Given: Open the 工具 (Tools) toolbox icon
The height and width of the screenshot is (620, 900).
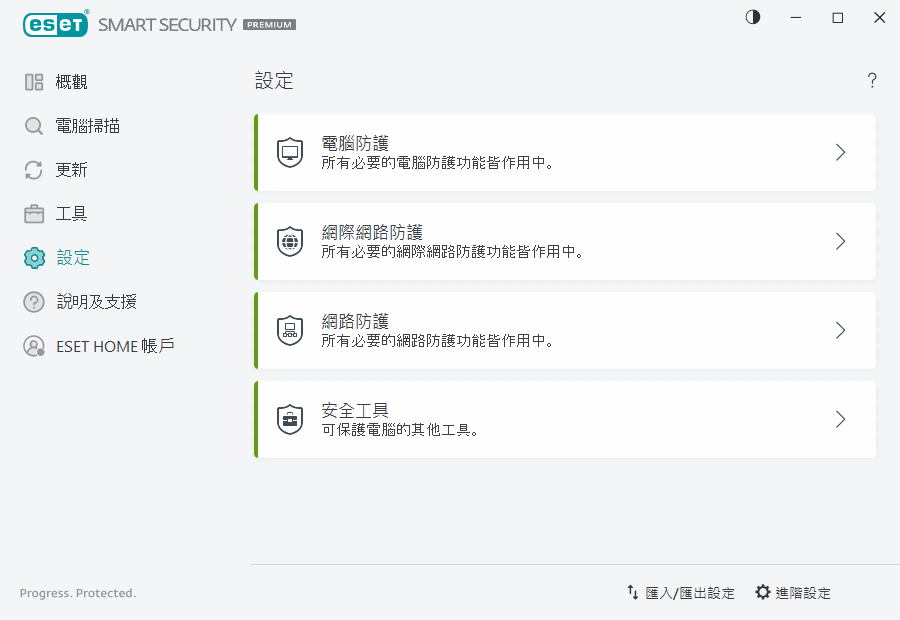Looking at the screenshot, I should coord(32,213).
